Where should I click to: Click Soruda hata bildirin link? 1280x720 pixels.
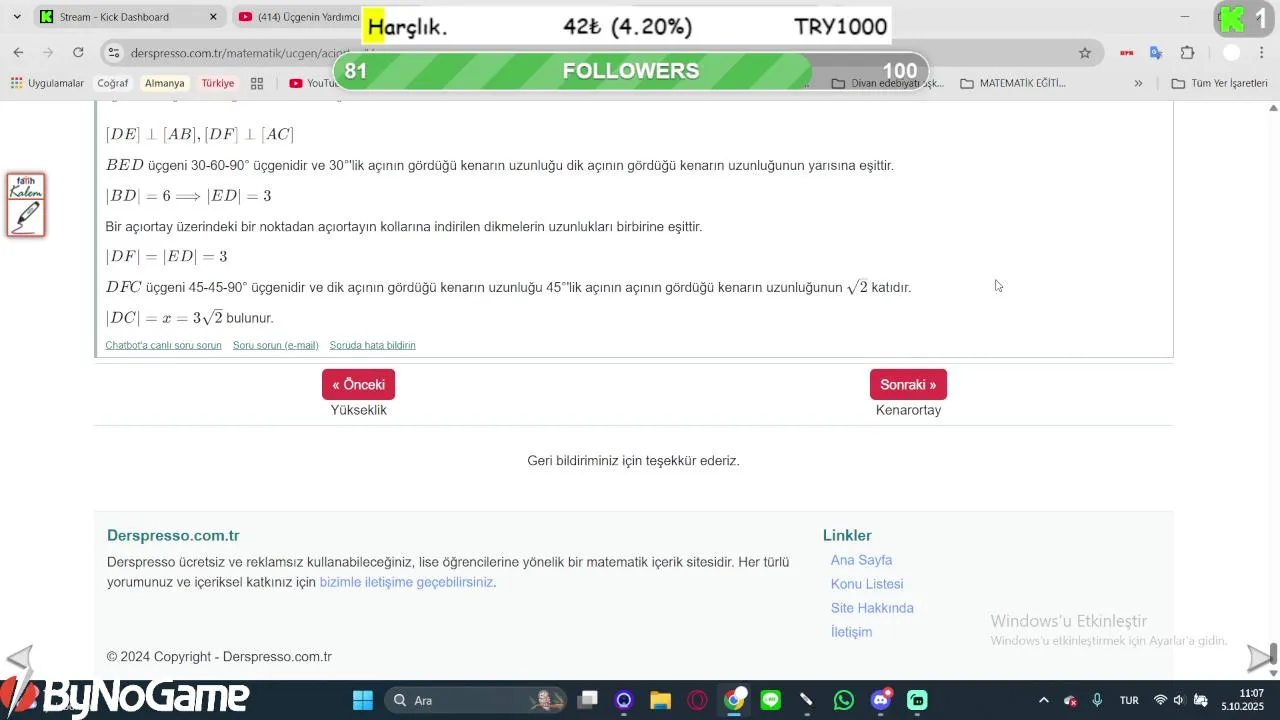[x=373, y=345]
